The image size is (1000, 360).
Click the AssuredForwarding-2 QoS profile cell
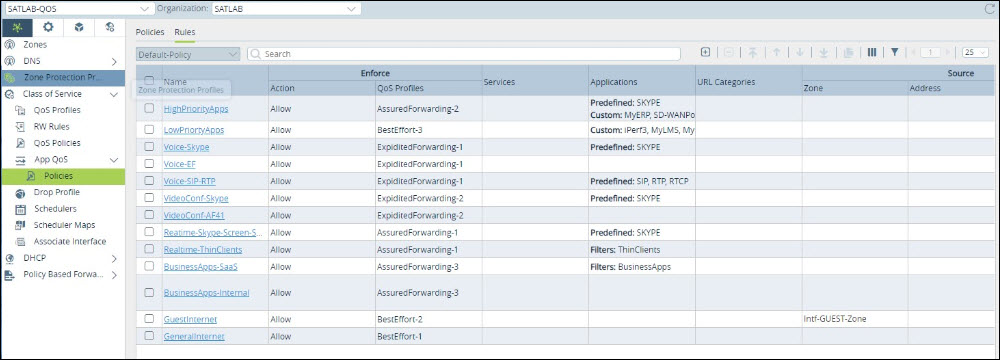pos(429,109)
